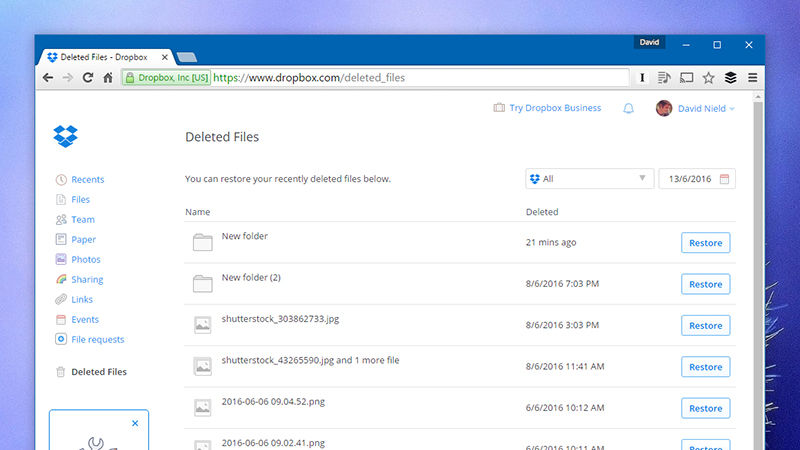Open the notifications bell icon

click(x=629, y=108)
